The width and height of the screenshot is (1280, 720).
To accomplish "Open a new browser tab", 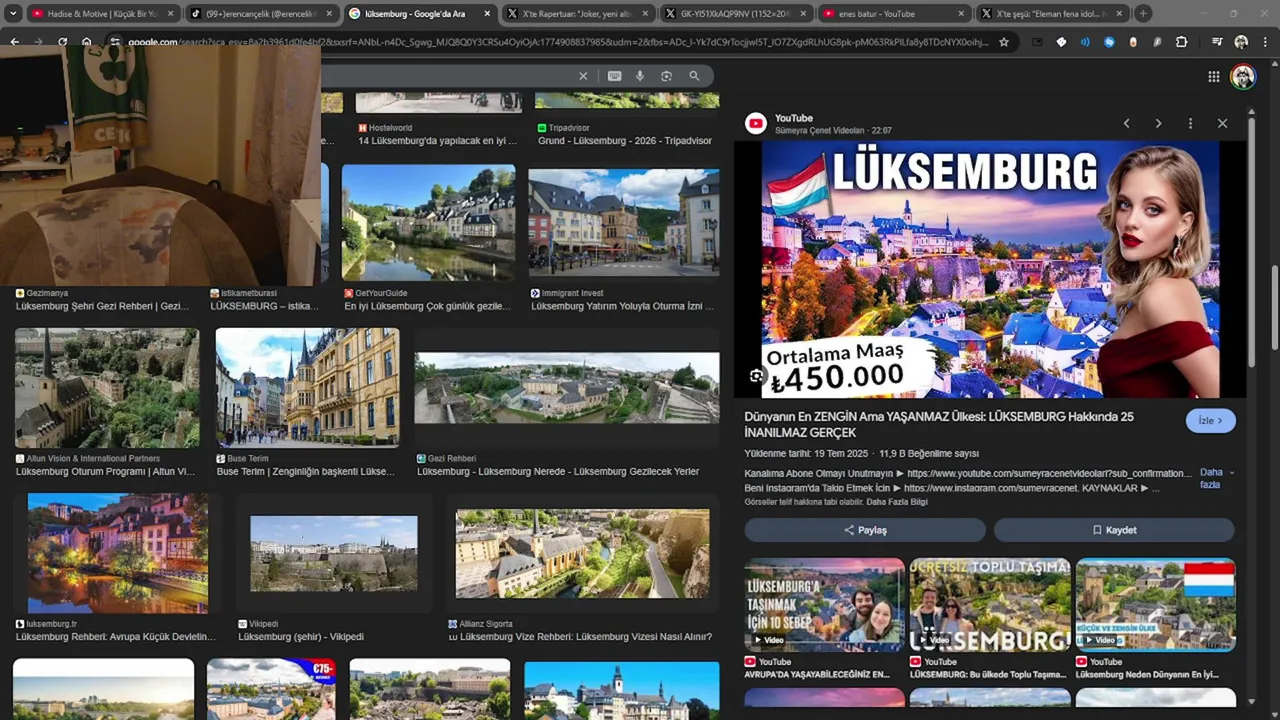I will tap(1143, 14).
